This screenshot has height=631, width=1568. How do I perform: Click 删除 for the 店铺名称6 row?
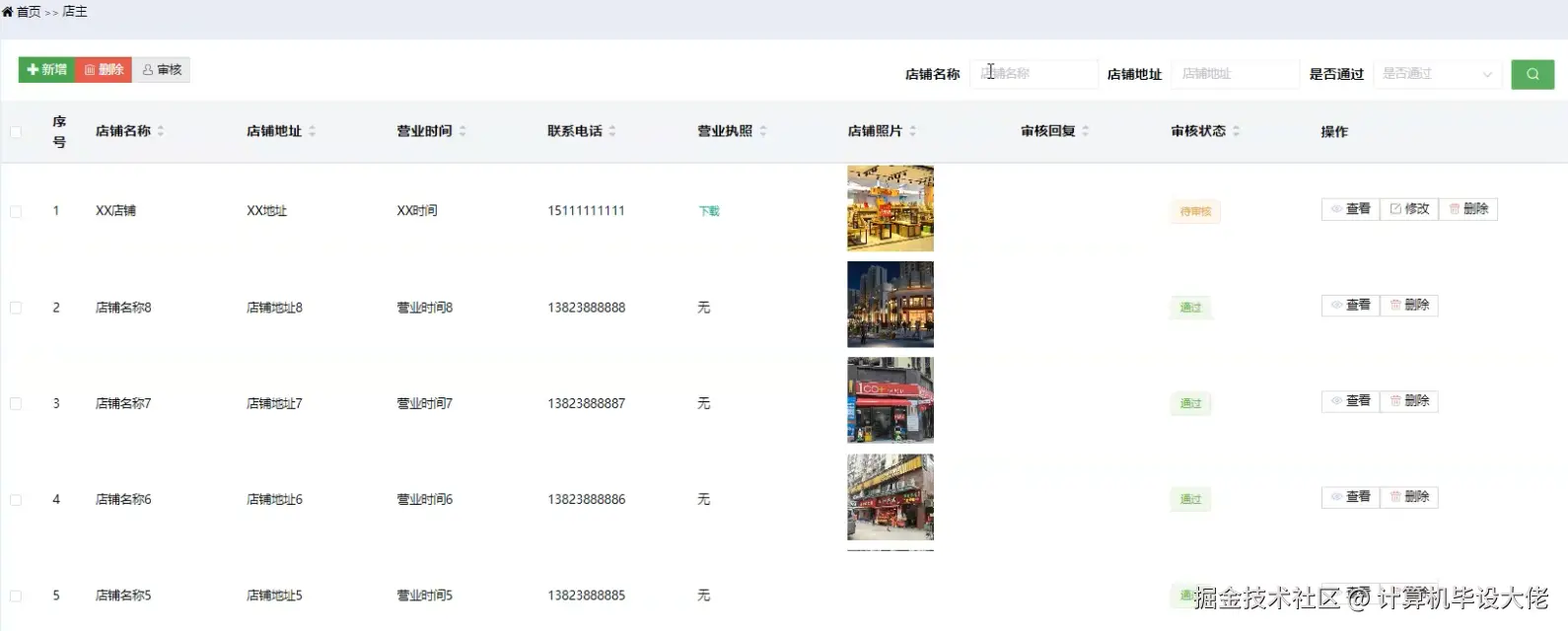pos(1409,497)
